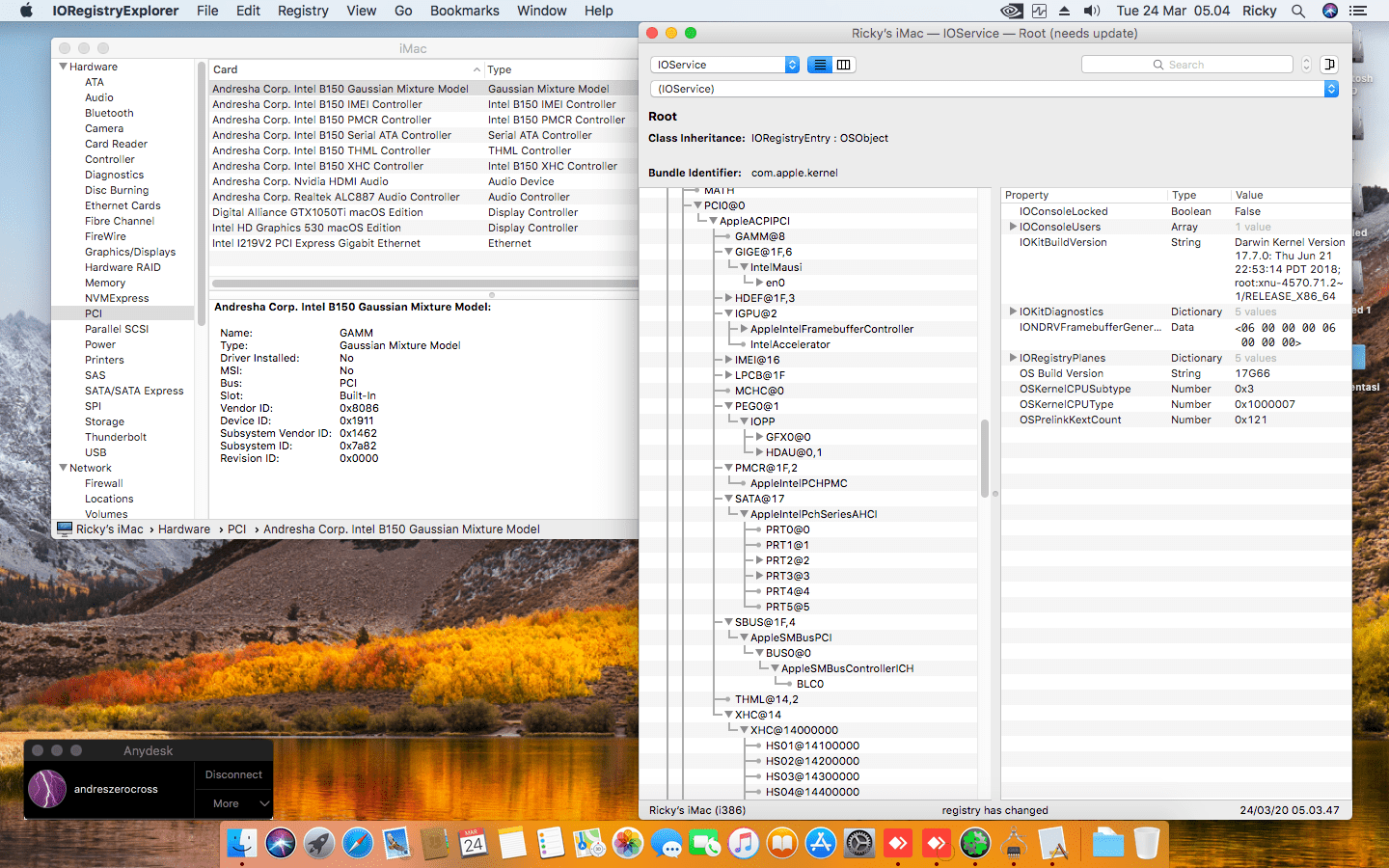This screenshot has height=868, width=1389.
Task: Click the search results stepper arrows
Action: click(1307, 65)
